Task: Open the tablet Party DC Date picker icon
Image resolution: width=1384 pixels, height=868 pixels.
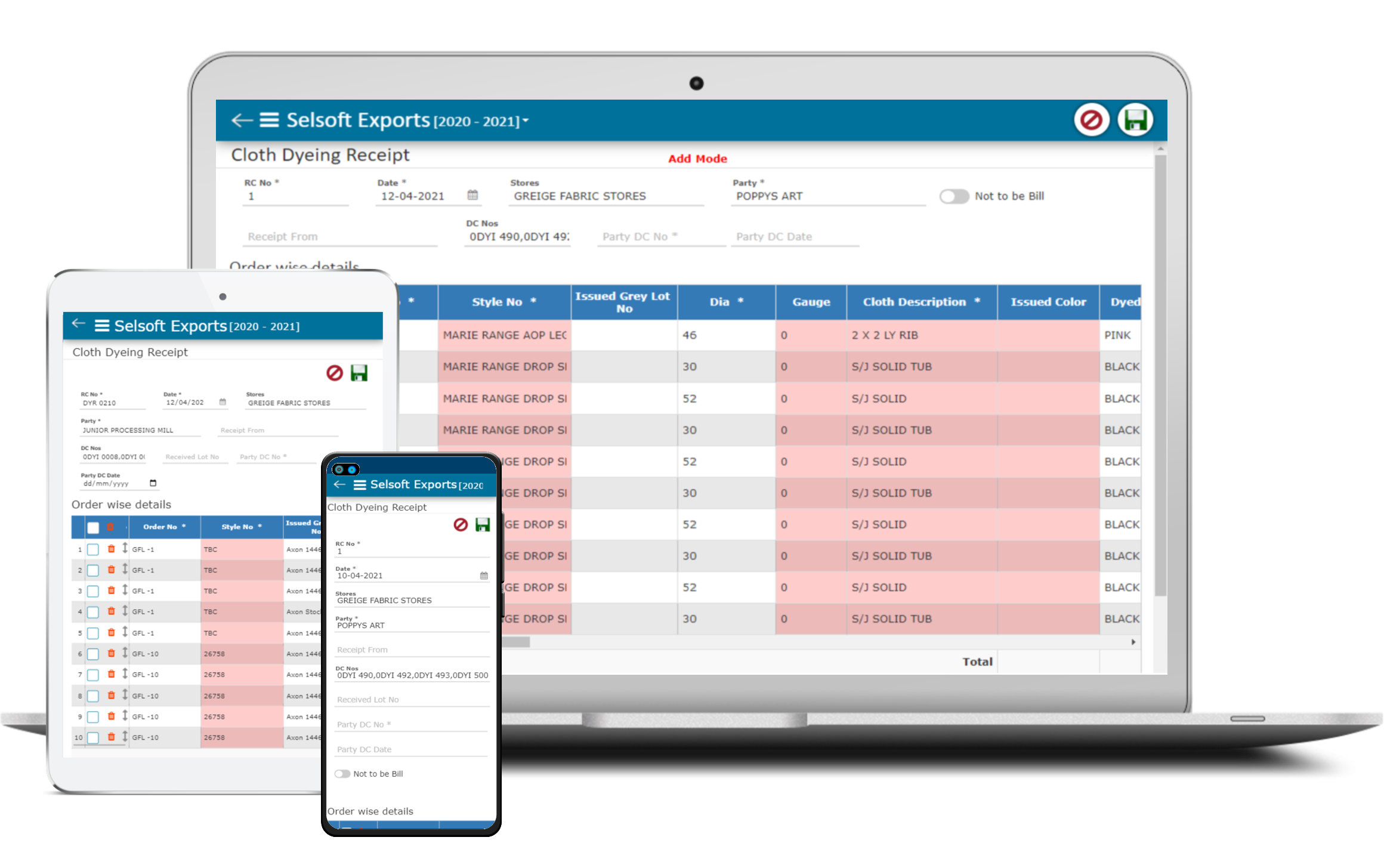Action: 153,483
